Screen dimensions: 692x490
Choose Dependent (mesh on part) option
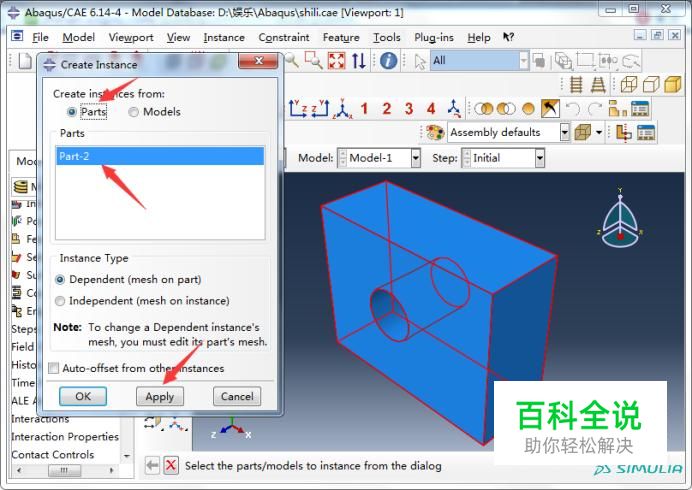pyautogui.click(x=60, y=279)
